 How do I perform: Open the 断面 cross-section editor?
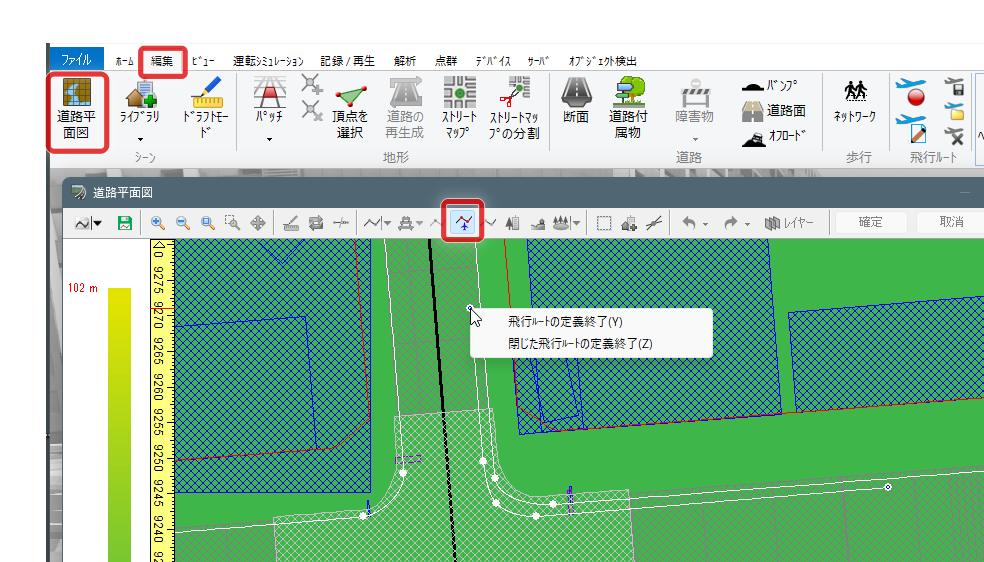point(576,100)
